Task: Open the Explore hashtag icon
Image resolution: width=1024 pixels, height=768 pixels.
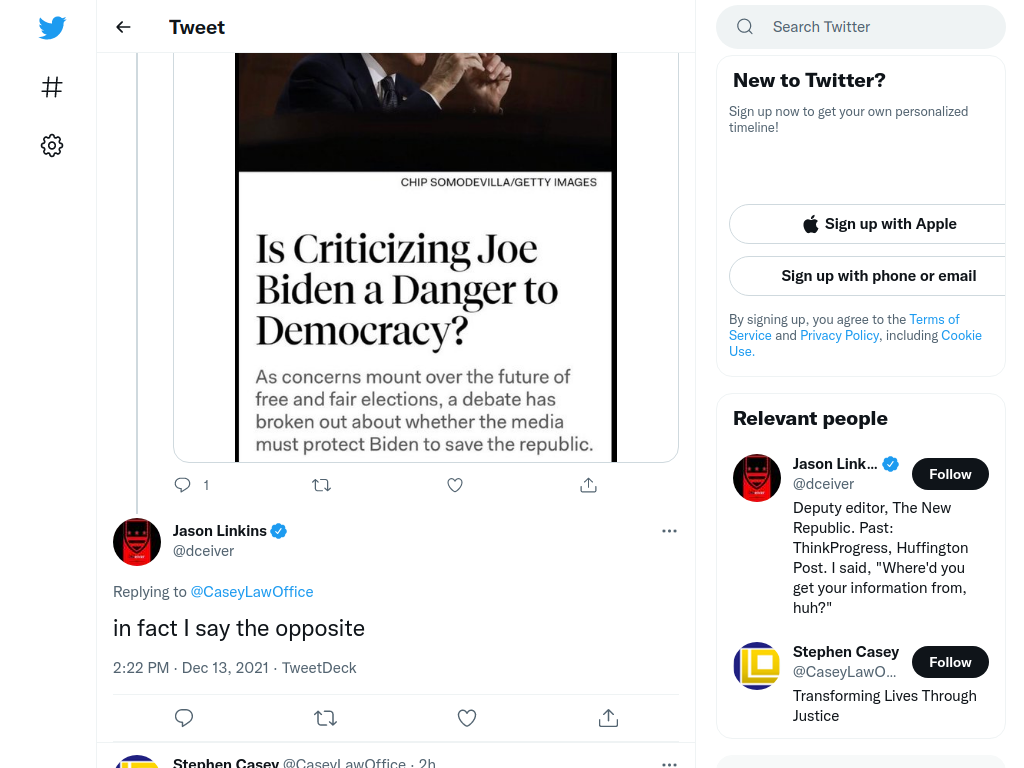Action: click(x=52, y=87)
